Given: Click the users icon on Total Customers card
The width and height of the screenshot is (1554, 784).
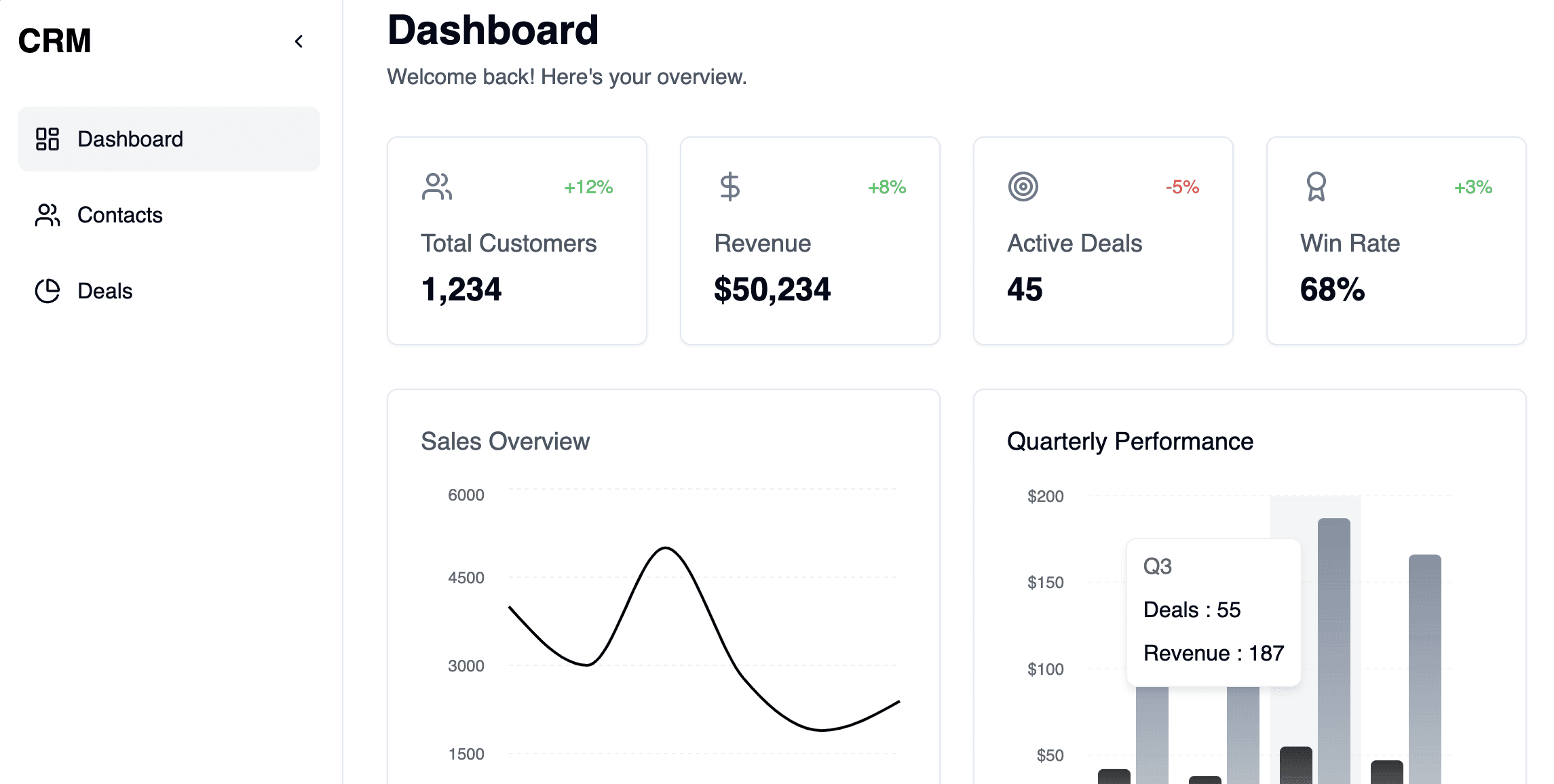Looking at the screenshot, I should coord(437,187).
